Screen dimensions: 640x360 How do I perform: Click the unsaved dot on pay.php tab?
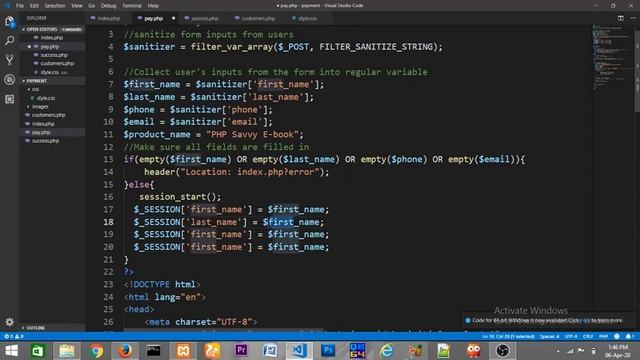pos(173,18)
